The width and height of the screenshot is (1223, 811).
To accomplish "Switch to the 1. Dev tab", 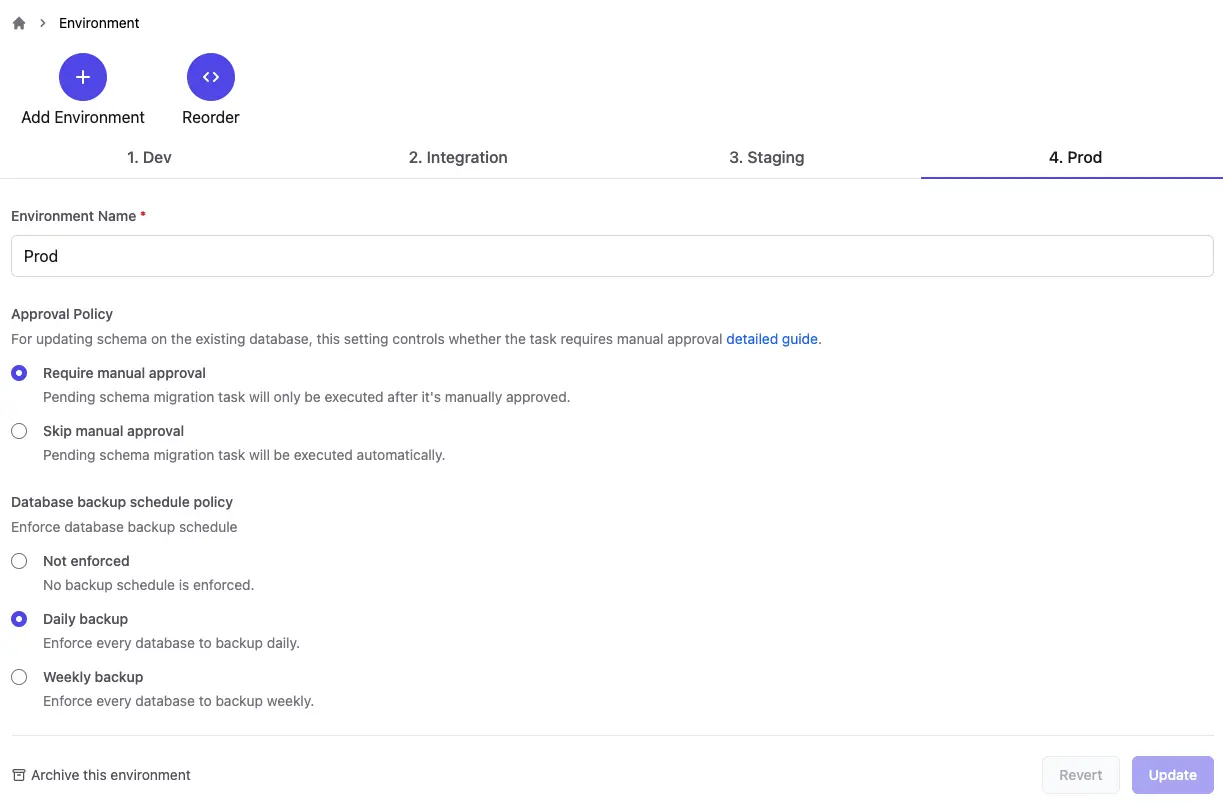I will click(x=150, y=157).
